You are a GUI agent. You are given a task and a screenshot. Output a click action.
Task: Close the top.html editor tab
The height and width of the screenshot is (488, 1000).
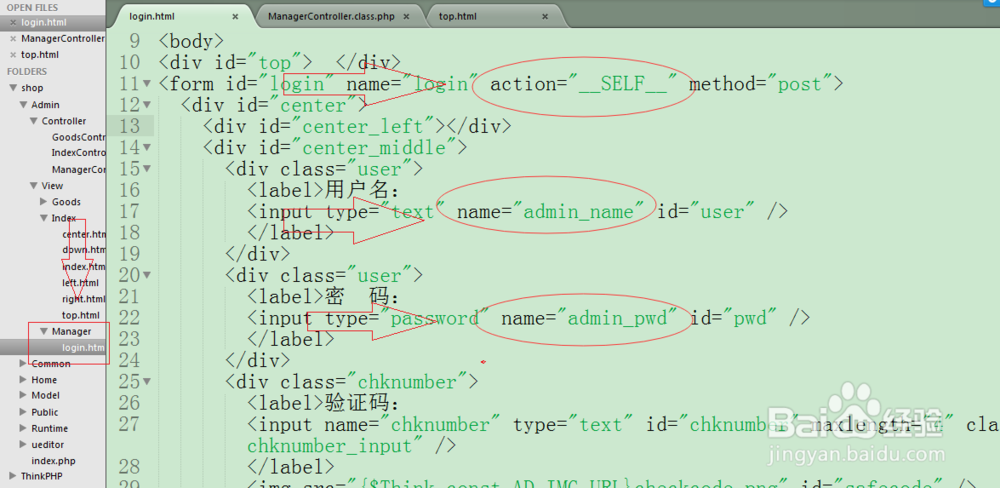(x=544, y=17)
